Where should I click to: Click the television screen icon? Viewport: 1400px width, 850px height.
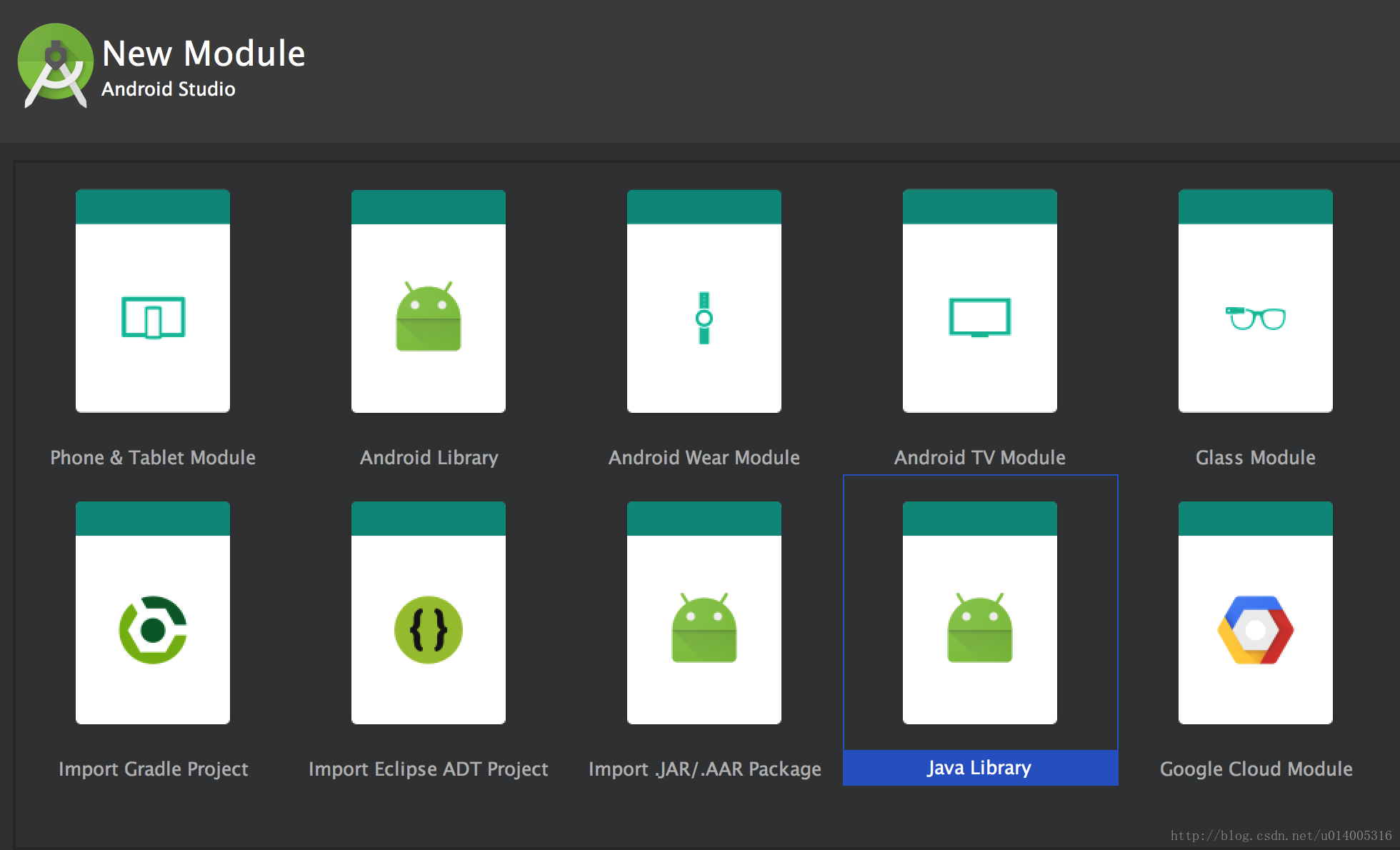click(x=980, y=317)
